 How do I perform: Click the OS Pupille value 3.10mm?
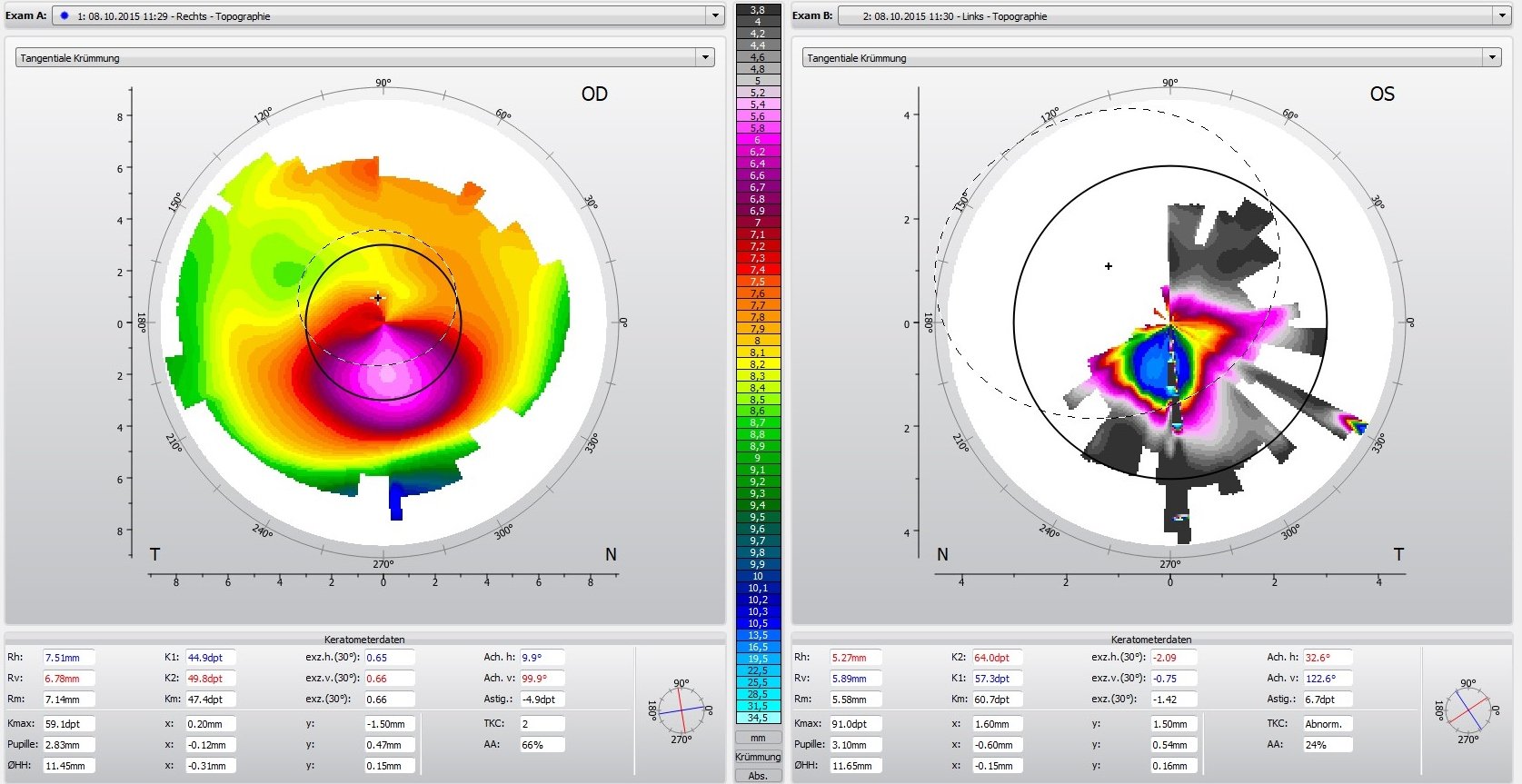pyautogui.click(x=855, y=744)
